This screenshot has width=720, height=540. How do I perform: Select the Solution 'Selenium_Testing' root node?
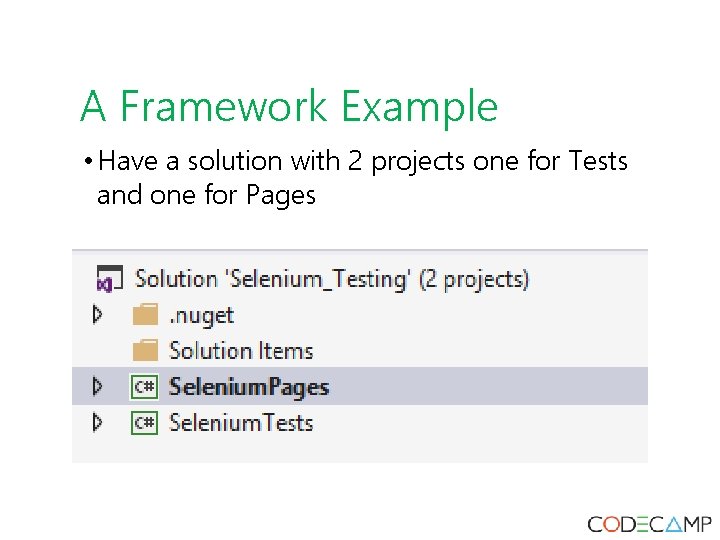(x=272, y=279)
